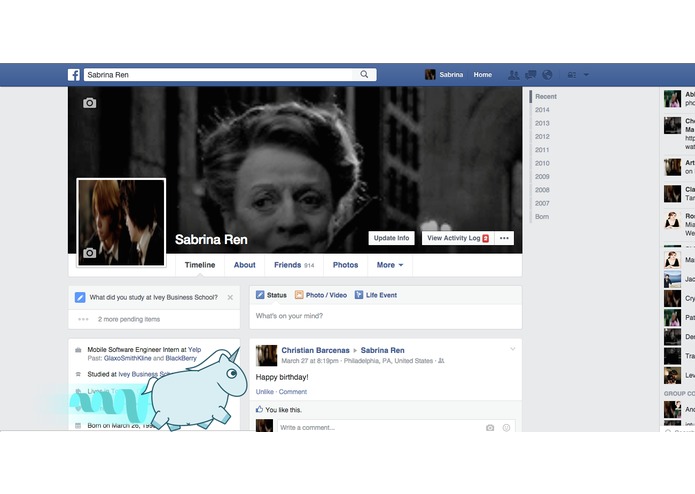Open the Photos tab
Viewport: 695px width, 494px height.
pos(345,265)
